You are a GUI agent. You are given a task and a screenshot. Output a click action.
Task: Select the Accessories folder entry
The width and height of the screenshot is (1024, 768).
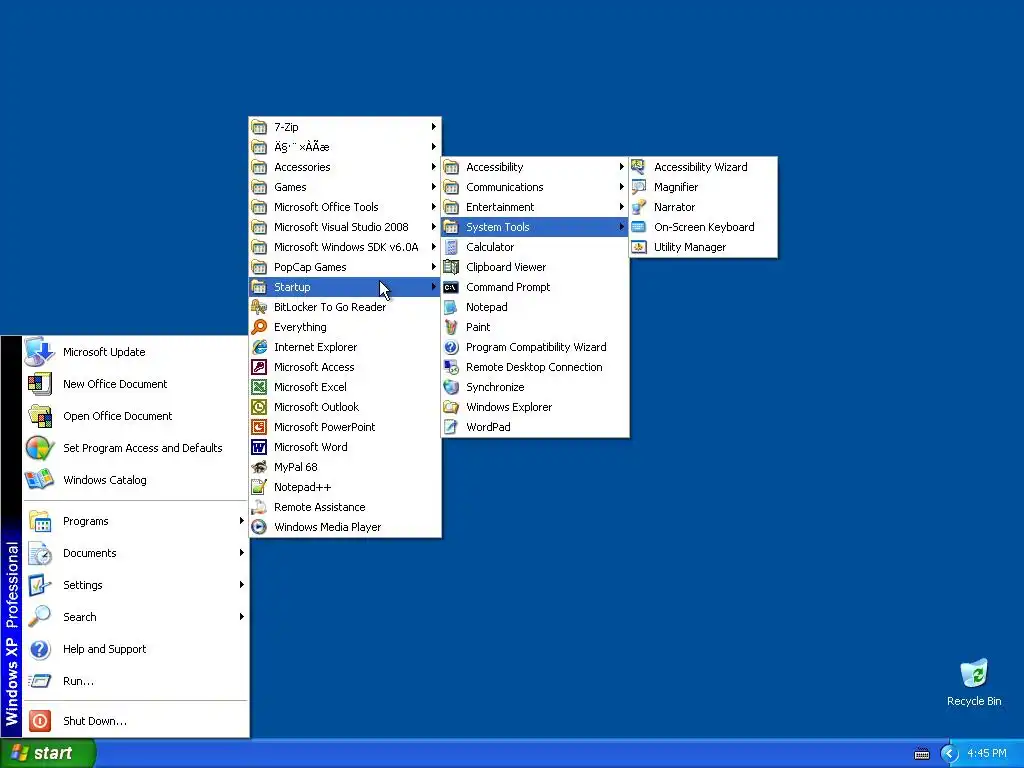click(345, 167)
